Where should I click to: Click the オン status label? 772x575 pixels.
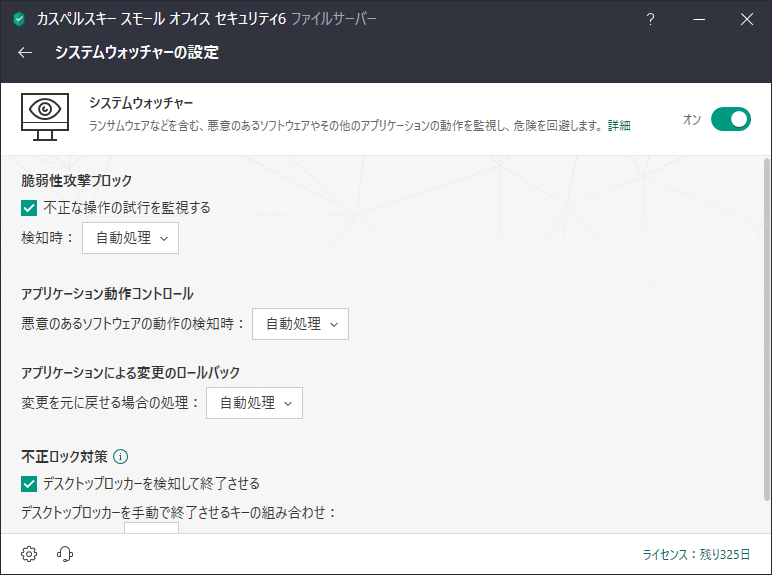692,119
